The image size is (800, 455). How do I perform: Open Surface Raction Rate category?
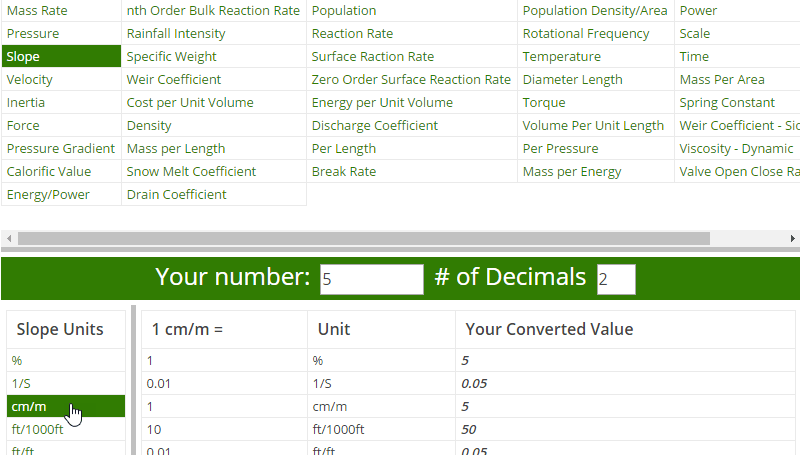click(373, 57)
